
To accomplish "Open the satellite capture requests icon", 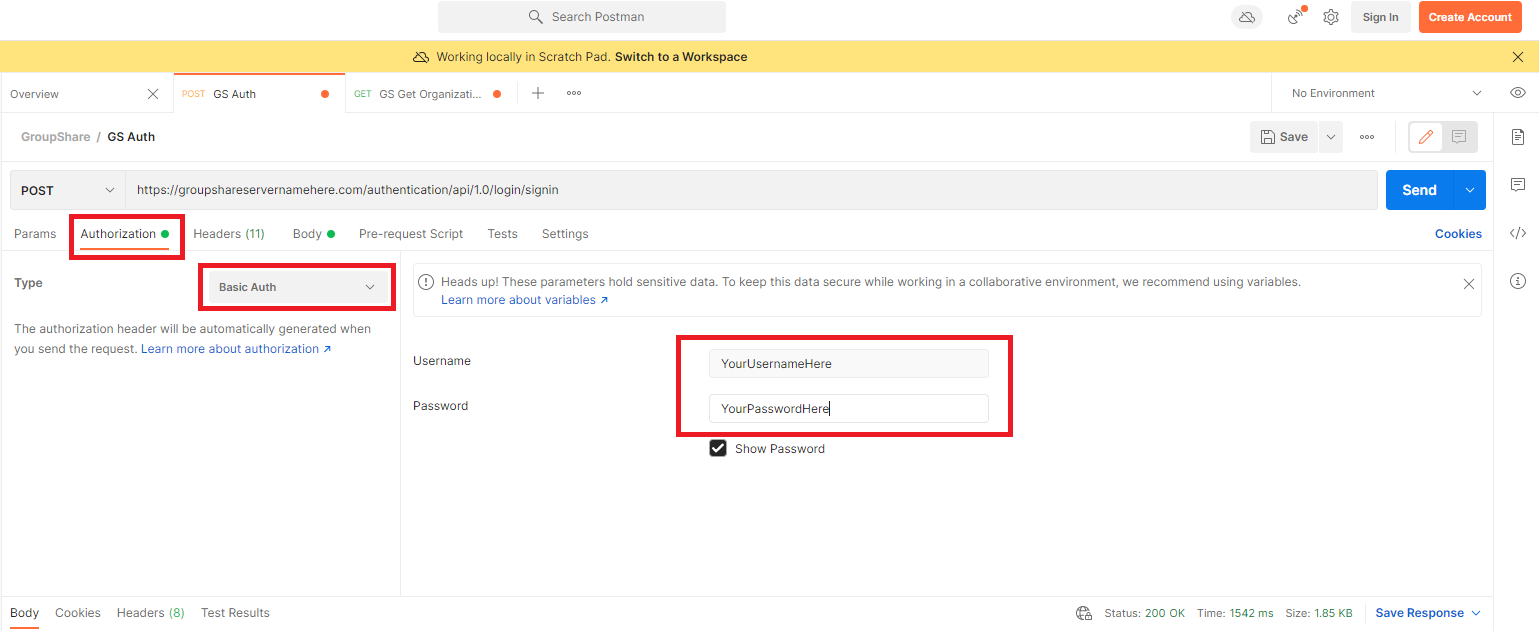I will tap(1296, 16).
